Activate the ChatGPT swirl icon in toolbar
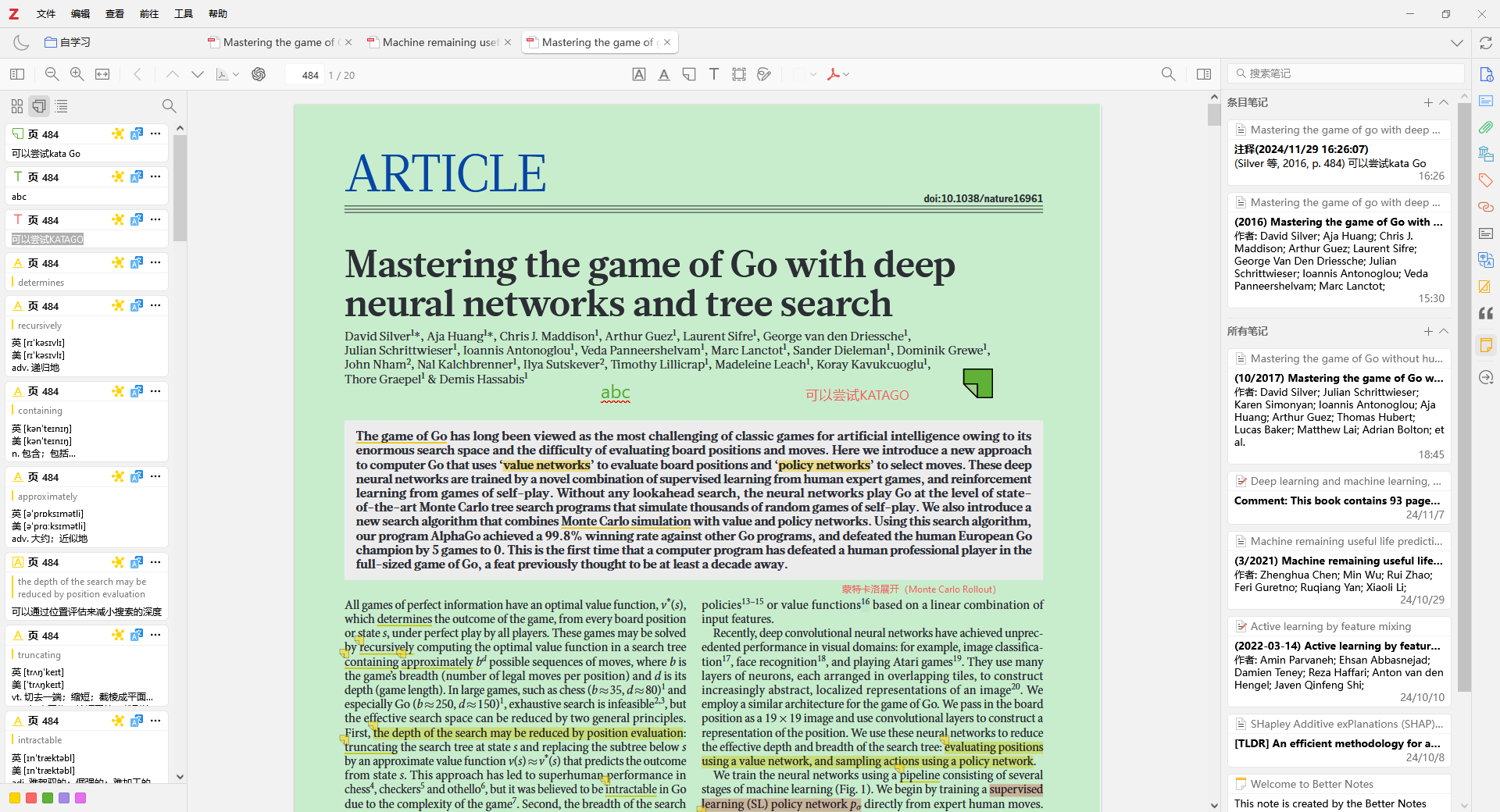Viewport: 1500px width, 812px height. click(x=259, y=74)
